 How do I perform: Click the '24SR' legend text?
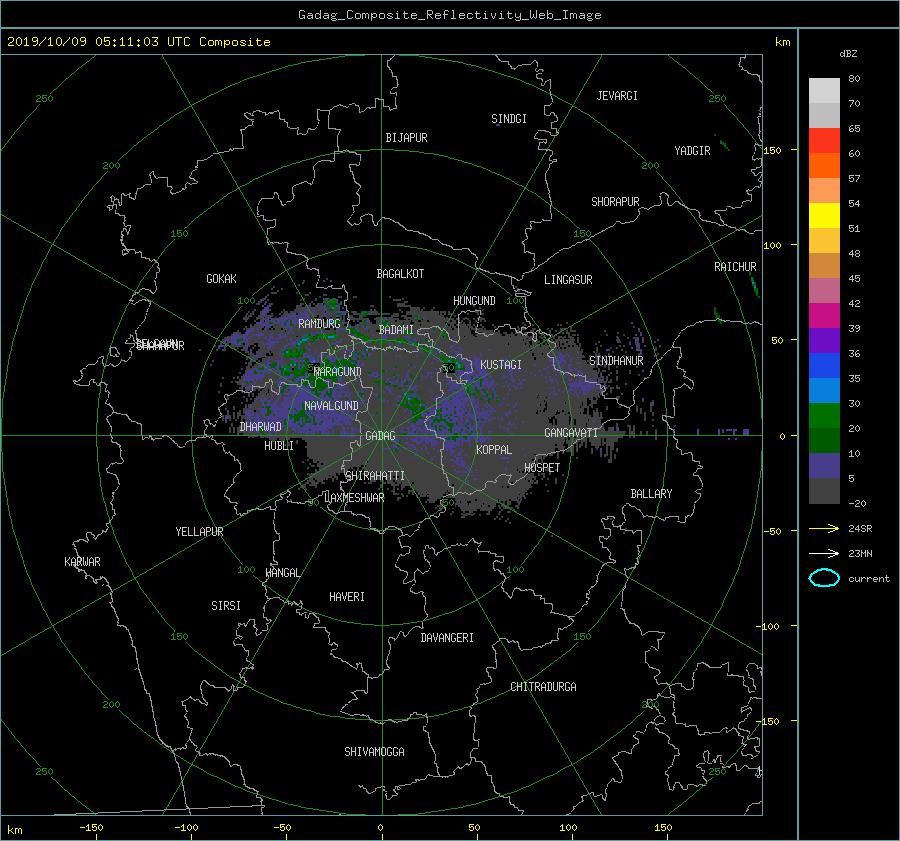(860, 529)
